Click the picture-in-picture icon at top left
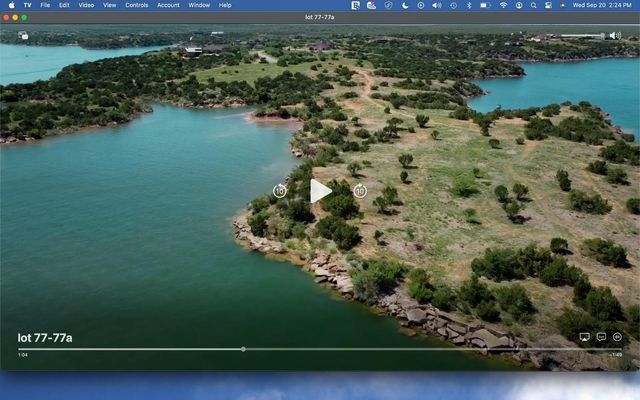 click(x=23, y=35)
